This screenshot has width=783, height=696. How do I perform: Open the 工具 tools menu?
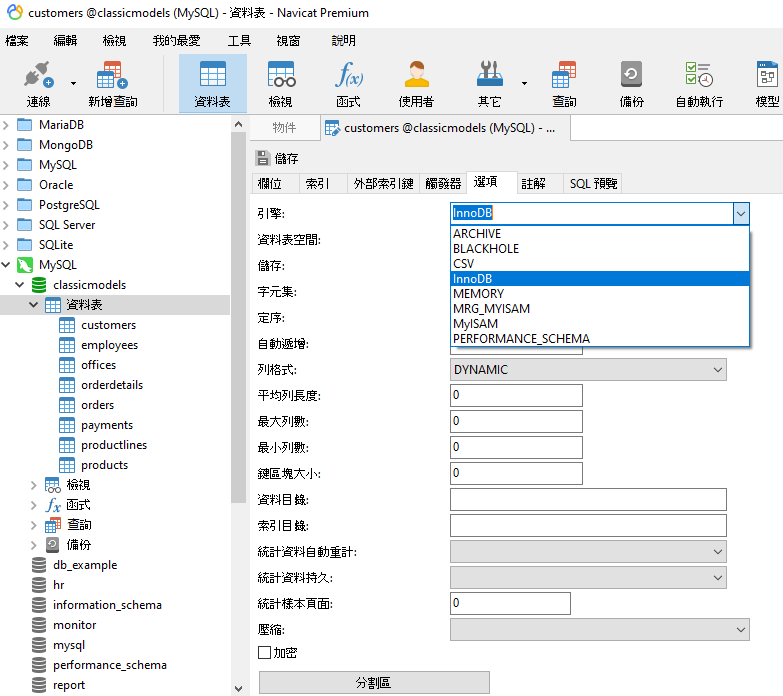click(x=239, y=41)
